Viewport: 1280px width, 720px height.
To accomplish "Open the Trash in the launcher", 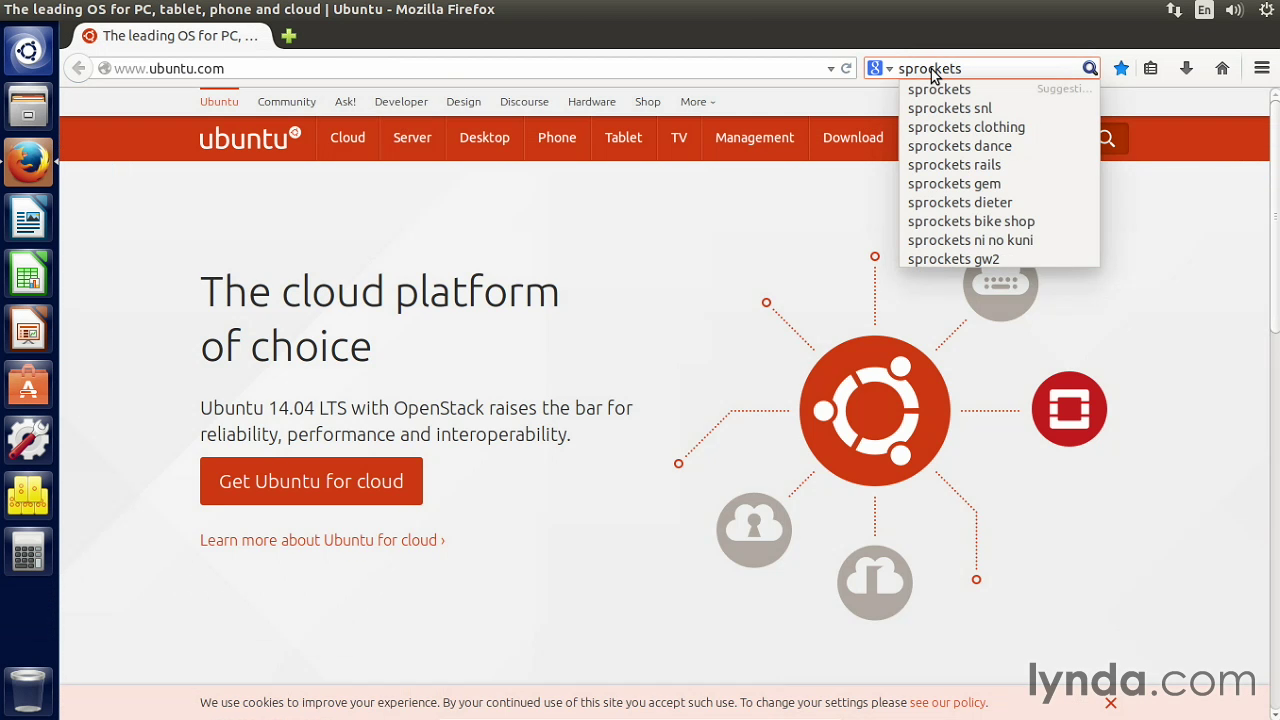I will [x=28, y=689].
